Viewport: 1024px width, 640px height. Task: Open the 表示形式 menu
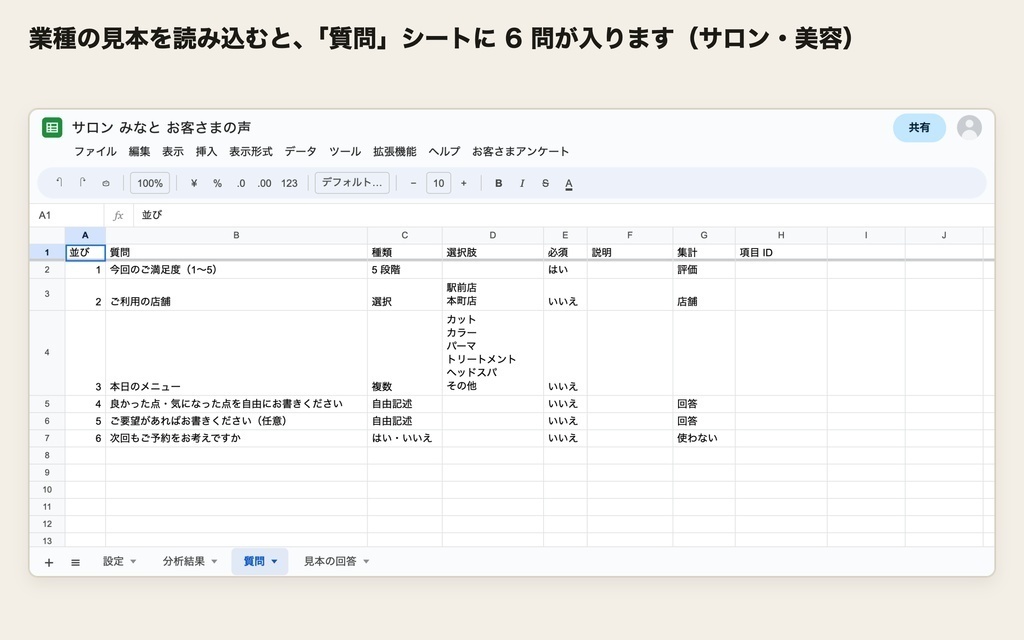[x=251, y=152]
